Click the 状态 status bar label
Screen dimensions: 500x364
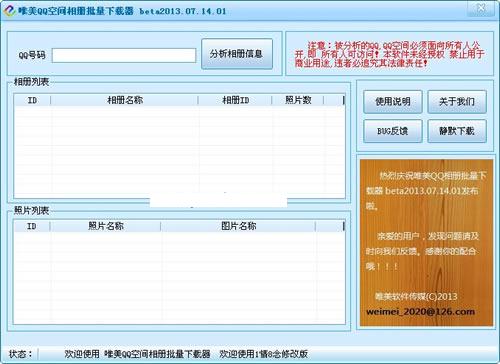point(20,354)
